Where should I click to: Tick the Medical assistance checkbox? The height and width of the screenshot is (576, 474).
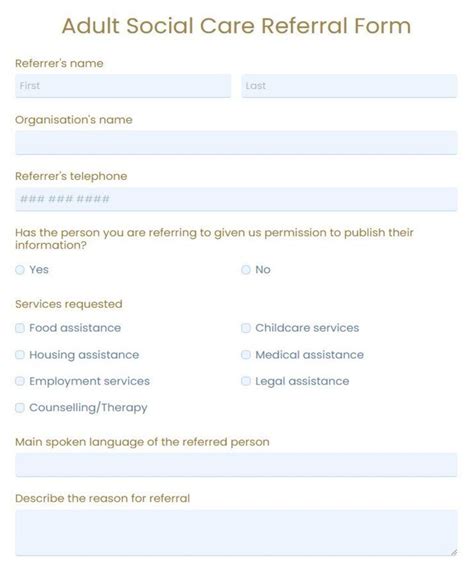click(x=246, y=355)
